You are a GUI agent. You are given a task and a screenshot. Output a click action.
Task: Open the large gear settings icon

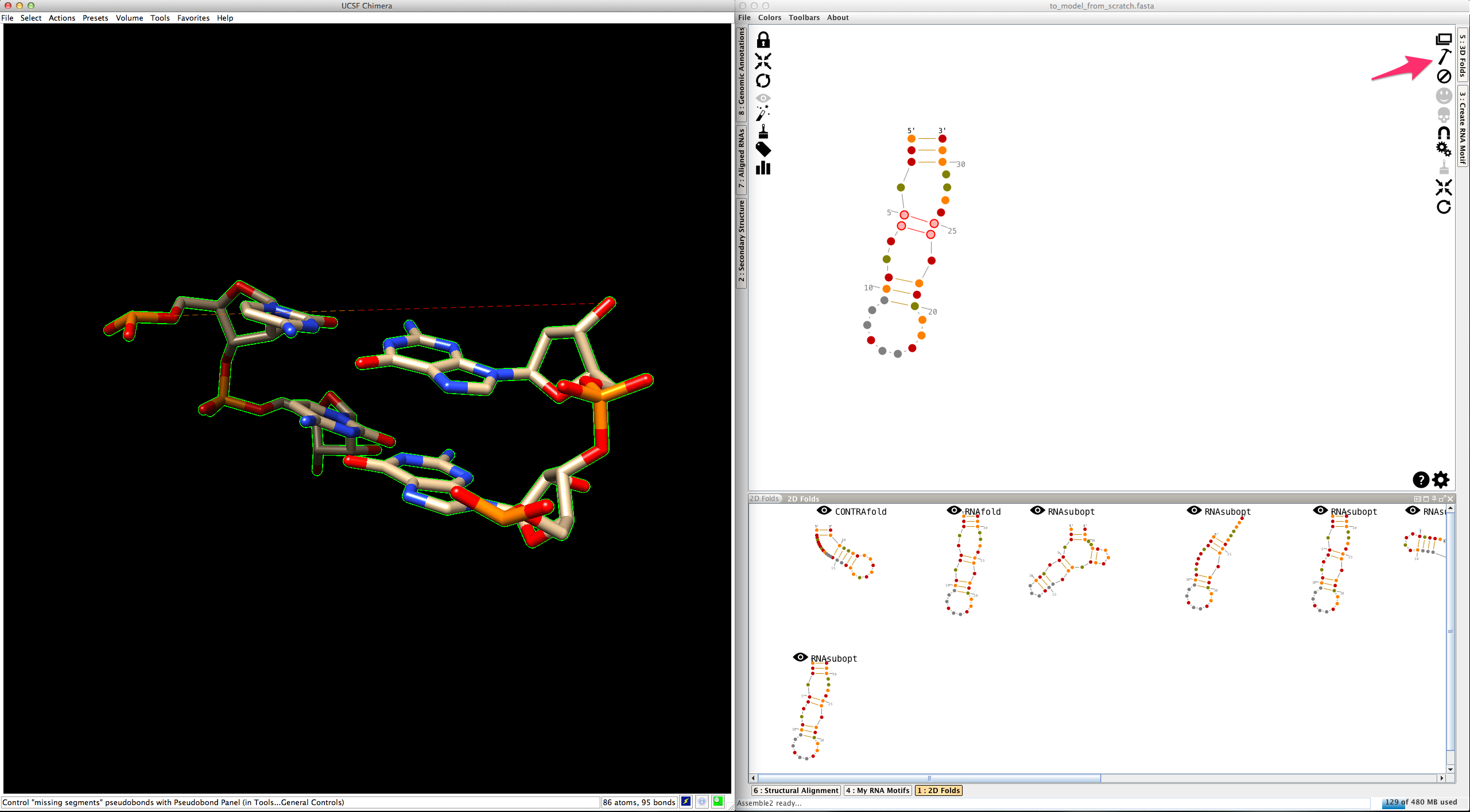coord(1441,479)
